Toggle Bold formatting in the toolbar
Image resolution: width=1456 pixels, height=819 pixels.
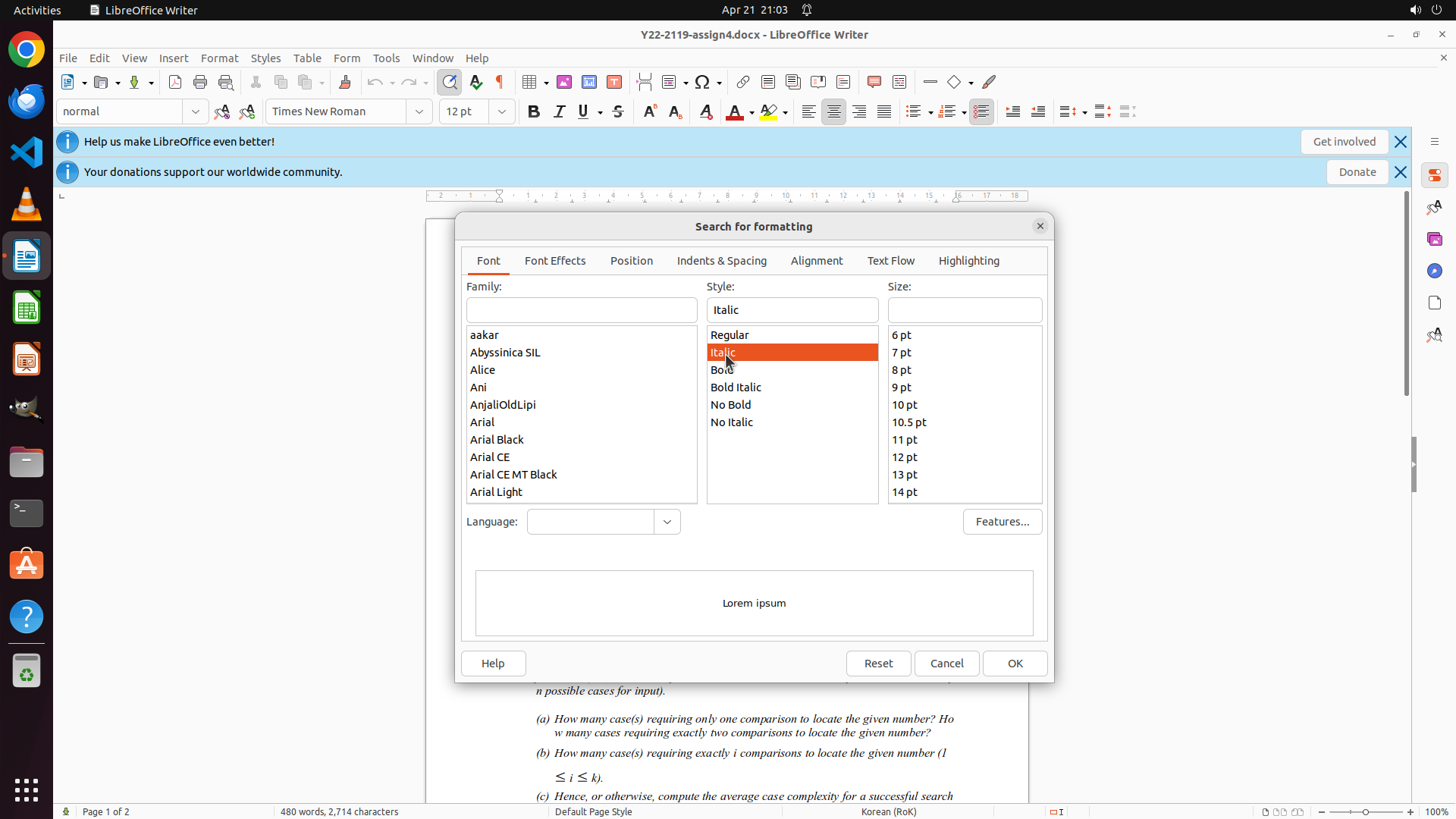(534, 111)
